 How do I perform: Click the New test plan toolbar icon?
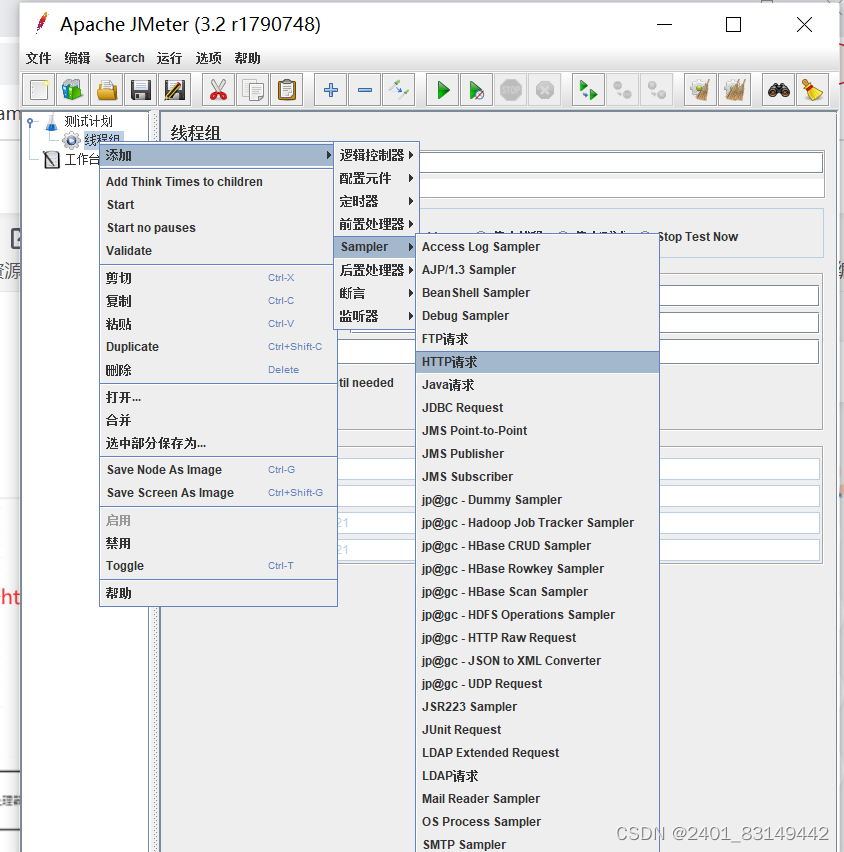[39, 90]
